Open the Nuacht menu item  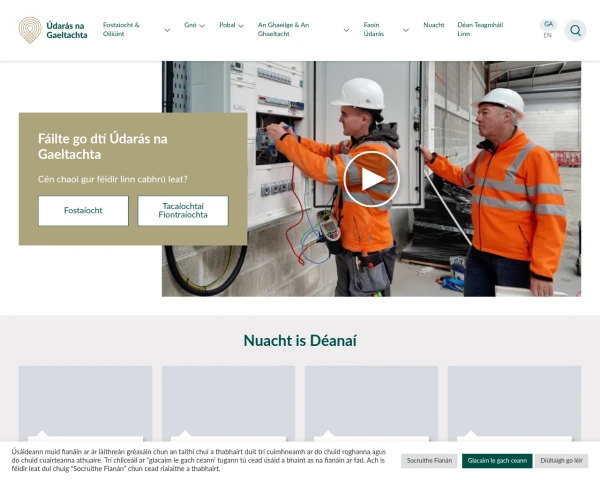[x=434, y=25]
